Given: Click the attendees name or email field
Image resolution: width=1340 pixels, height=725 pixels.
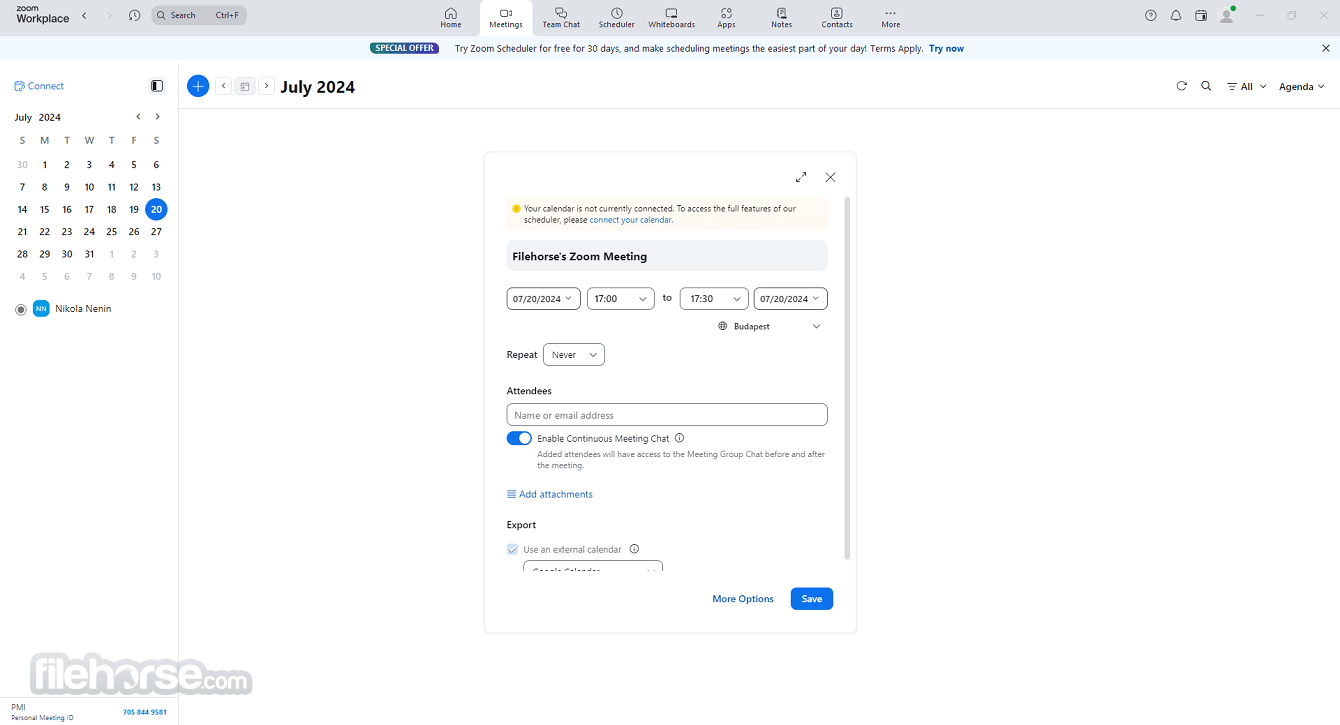Looking at the screenshot, I should pyautogui.click(x=667, y=415).
